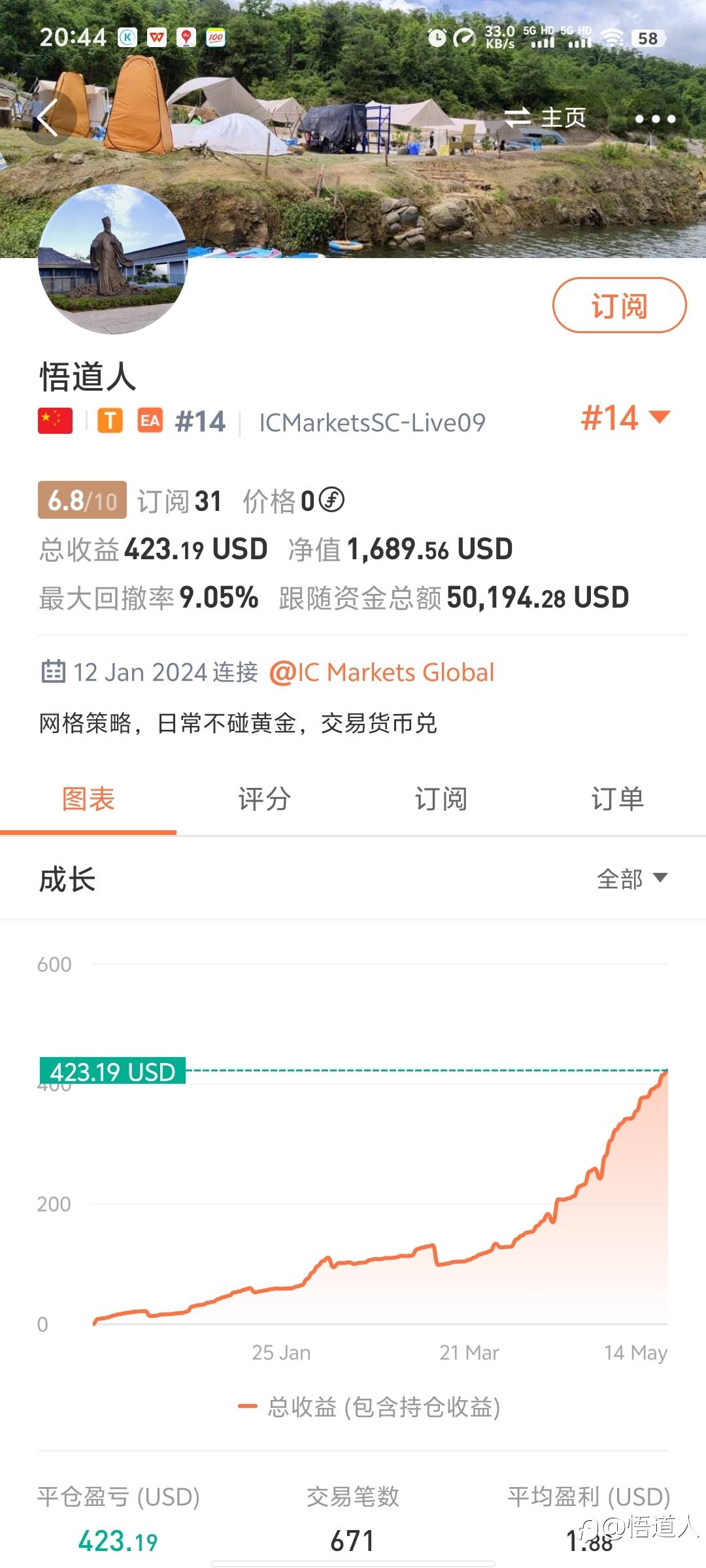The height and width of the screenshot is (1568, 706).
Task: Tap the calendar icon beside 12 Jan 2024
Action: click(x=53, y=672)
